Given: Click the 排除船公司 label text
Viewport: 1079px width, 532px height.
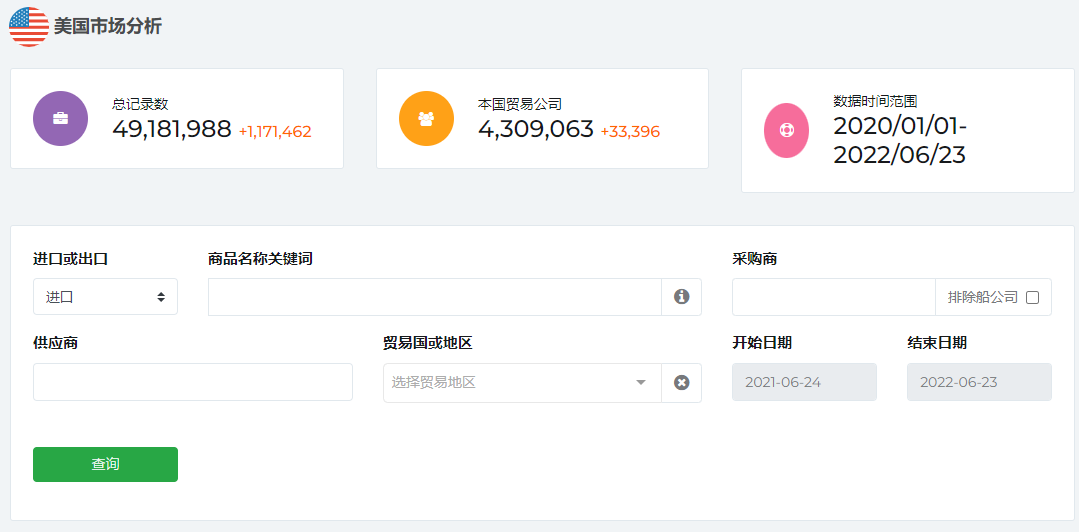Looking at the screenshot, I should pyautogui.click(x=982, y=297).
